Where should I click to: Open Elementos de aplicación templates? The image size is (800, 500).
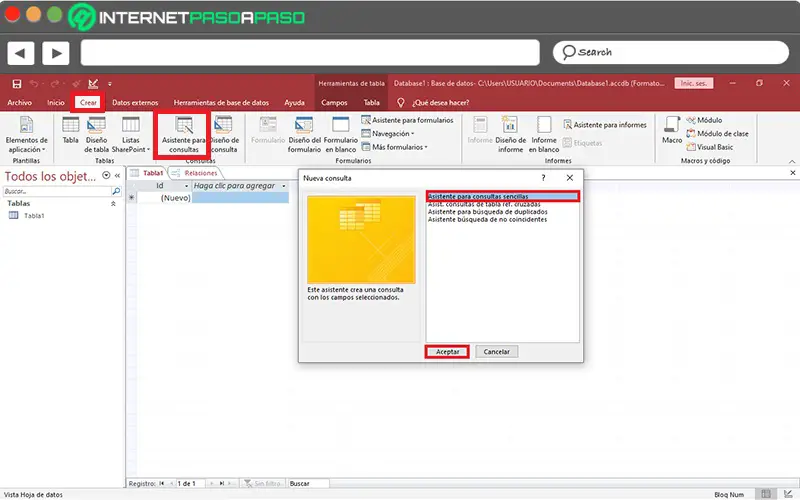point(27,135)
